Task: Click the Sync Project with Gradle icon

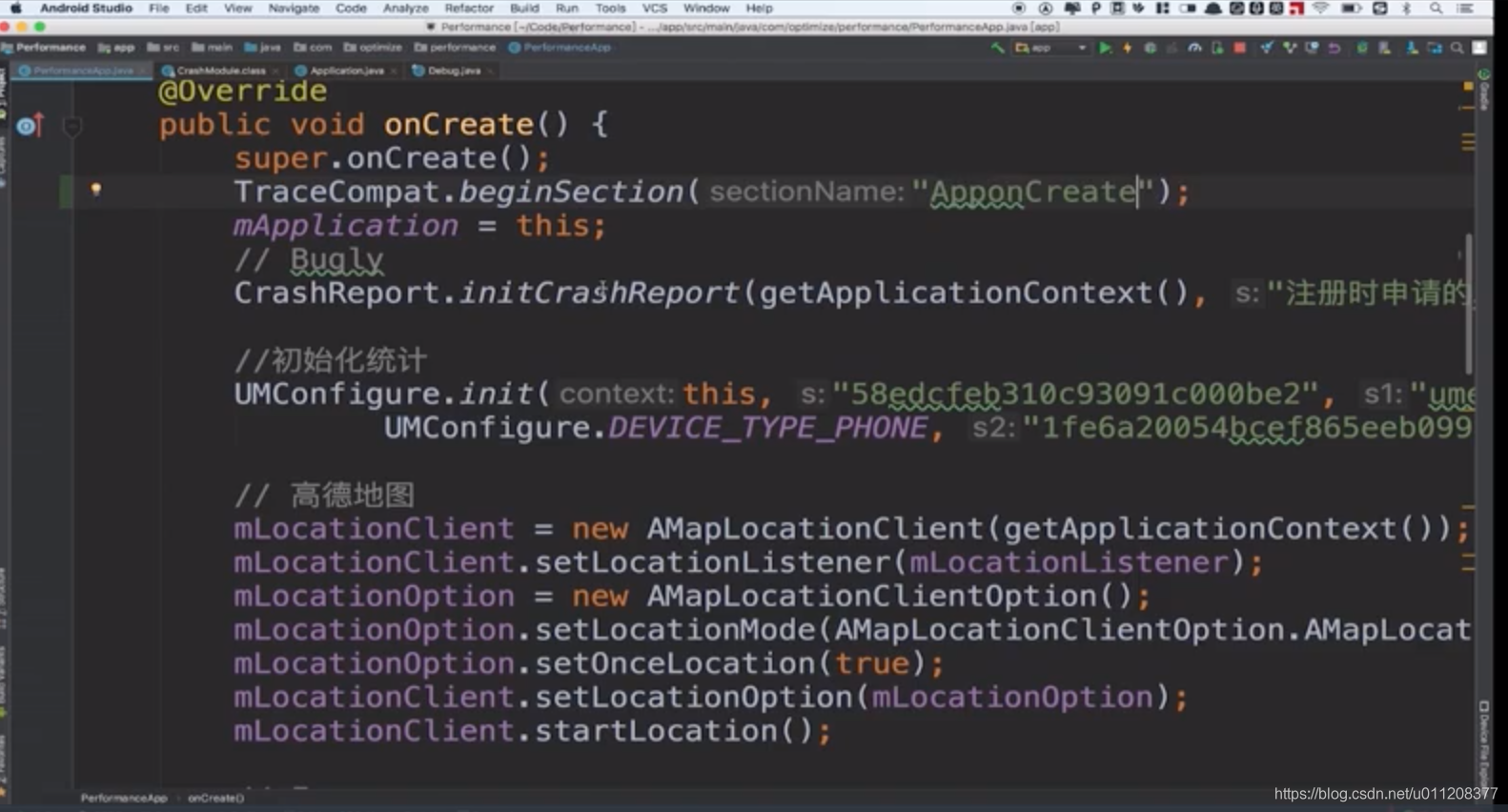Action: click(1362, 47)
